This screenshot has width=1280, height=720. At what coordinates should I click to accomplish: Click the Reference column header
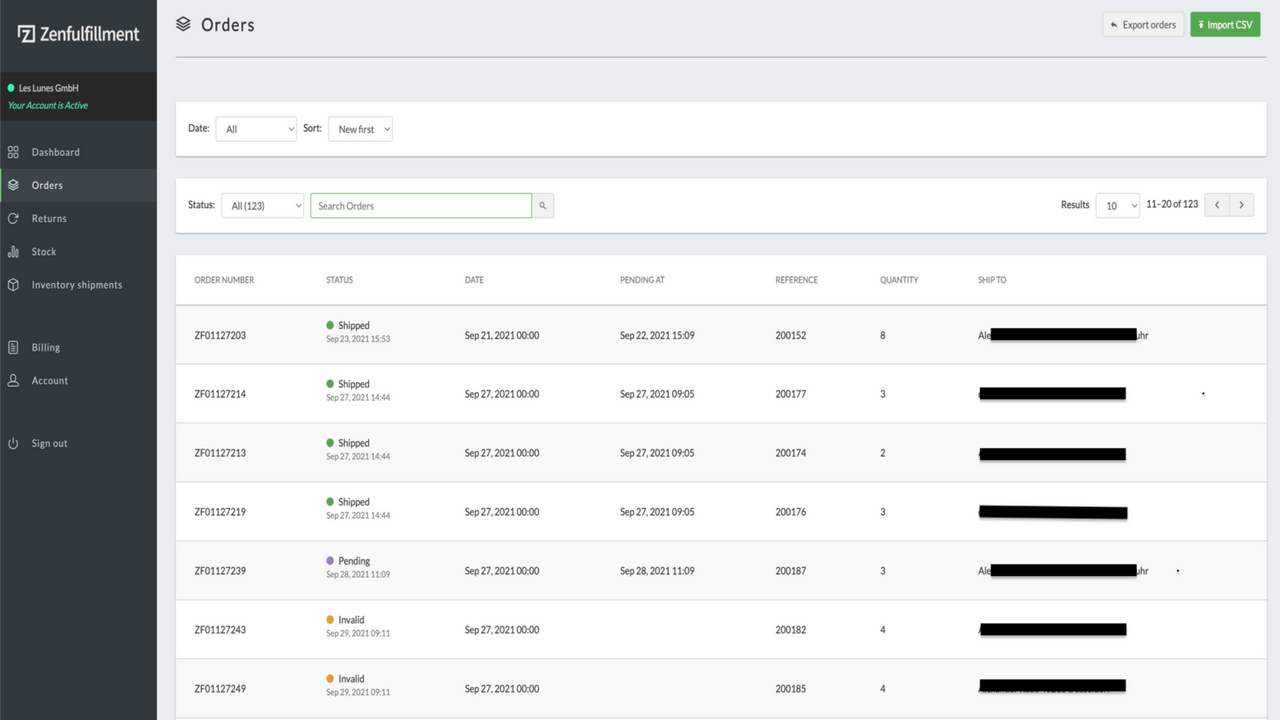[x=796, y=280]
